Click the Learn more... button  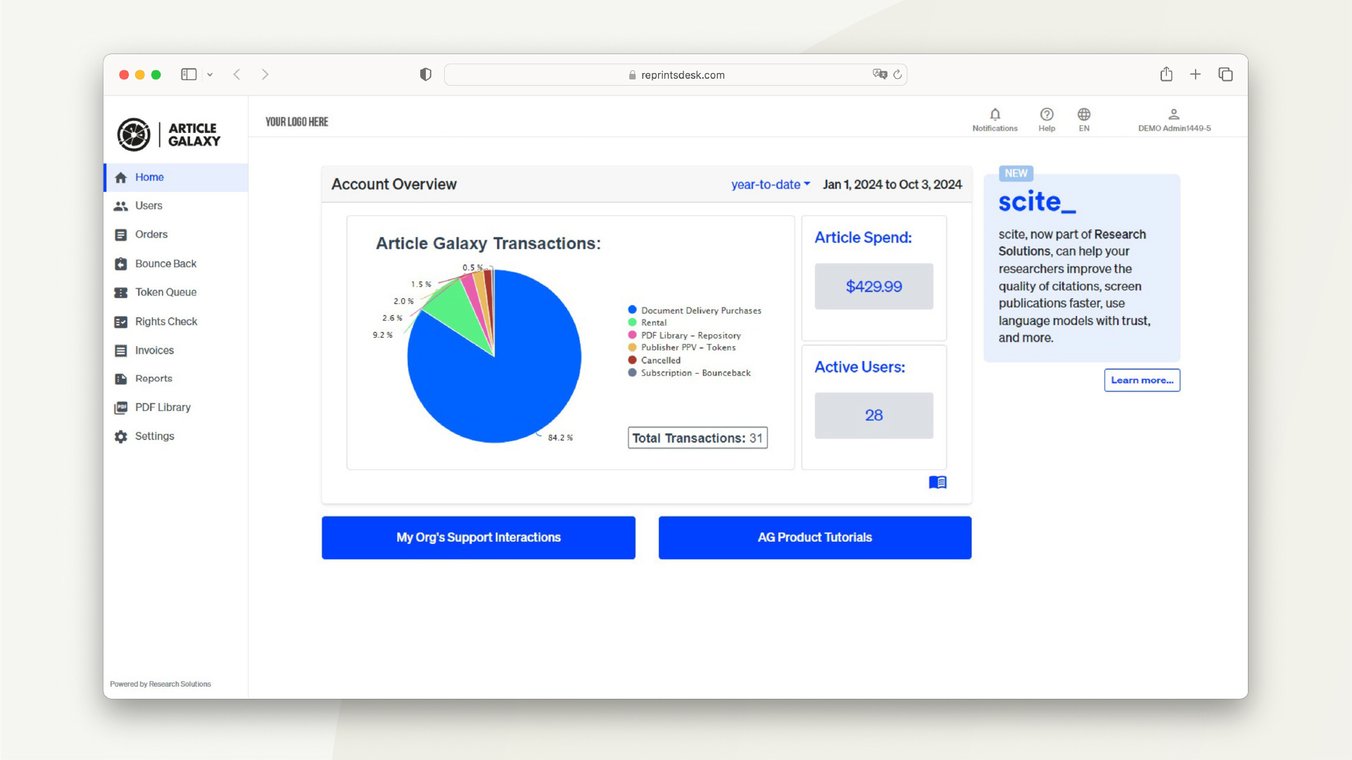coord(1142,380)
